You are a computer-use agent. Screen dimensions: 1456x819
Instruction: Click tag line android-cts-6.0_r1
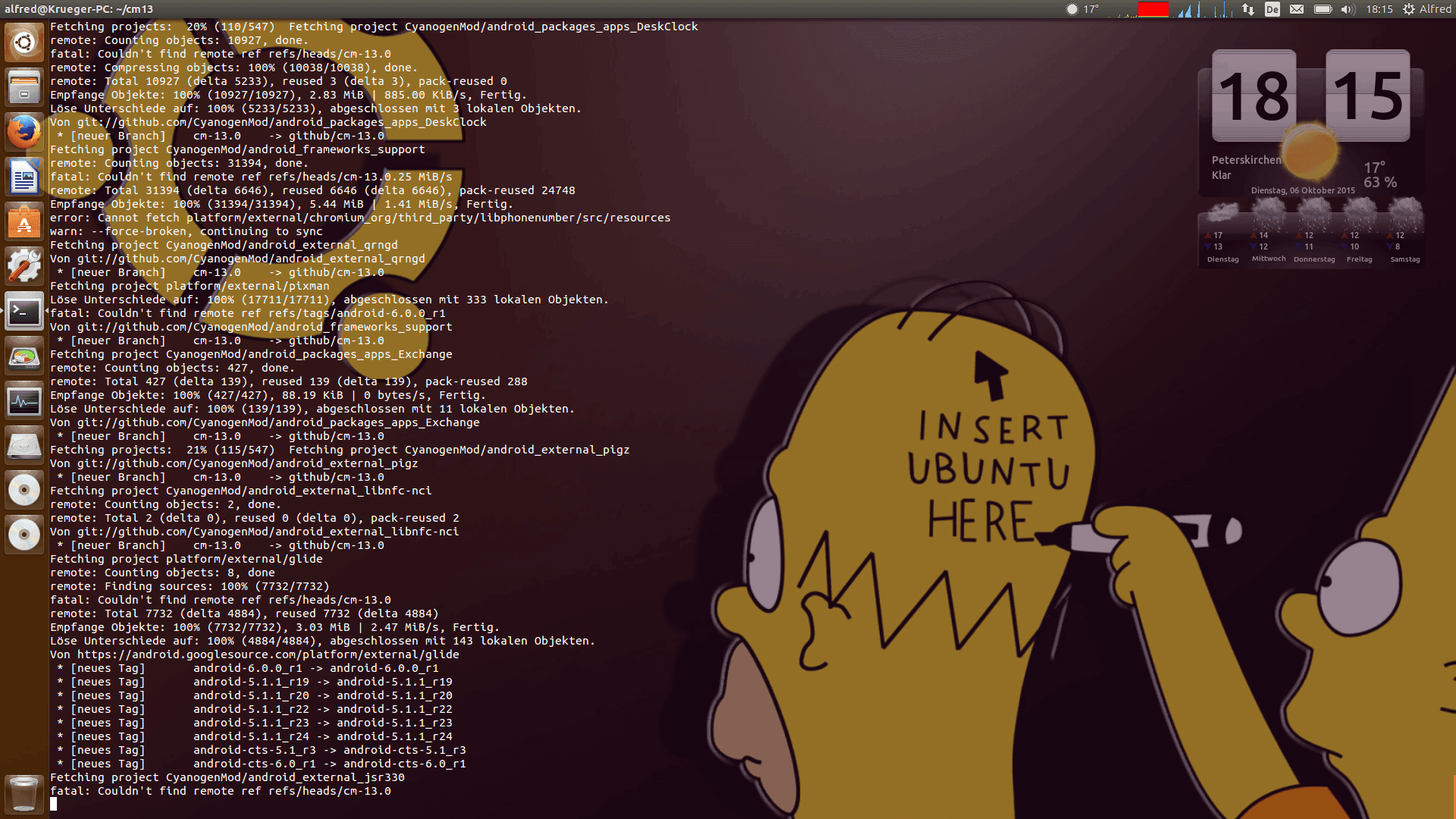click(x=262, y=764)
